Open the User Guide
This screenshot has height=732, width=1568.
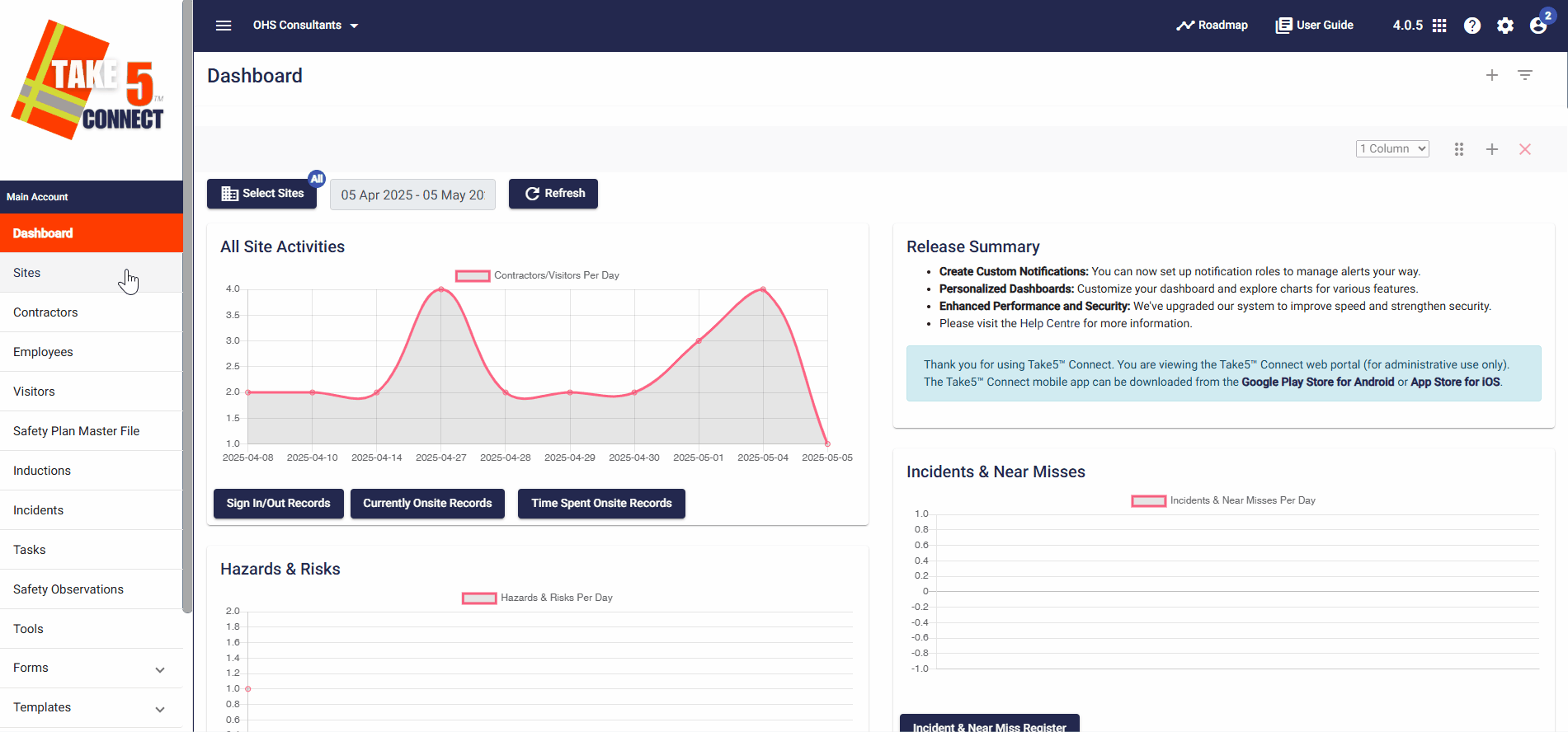pyautogui.click(x=1314, y=26)
